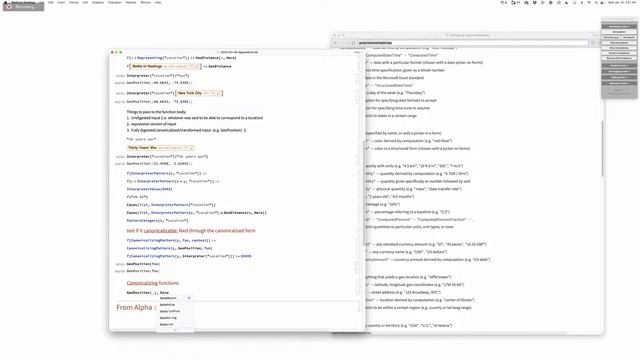Confirm the New York City entity checkmark
Viewport: 640px width, 360px height.
point(219,93)
